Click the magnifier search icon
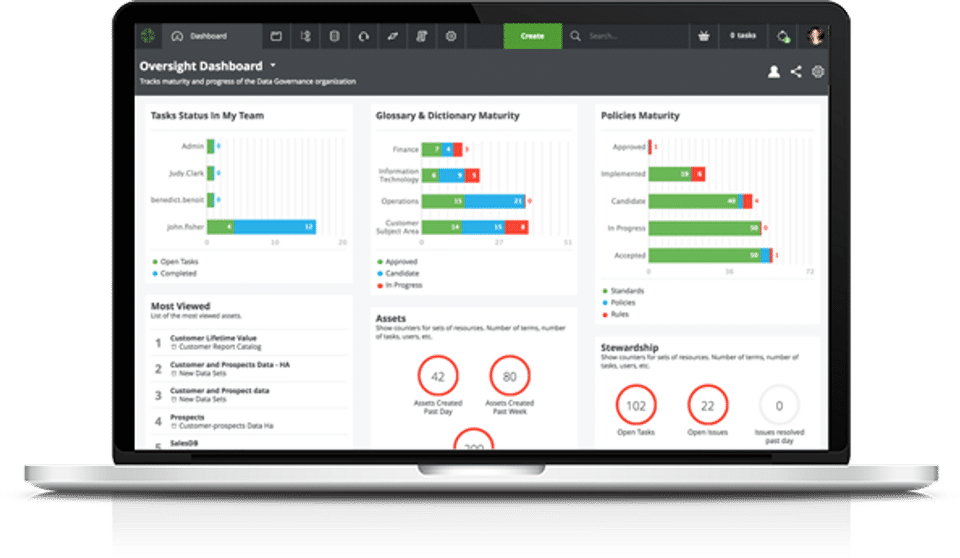Screen dimensions: 960x558 (x=576, y=36)
